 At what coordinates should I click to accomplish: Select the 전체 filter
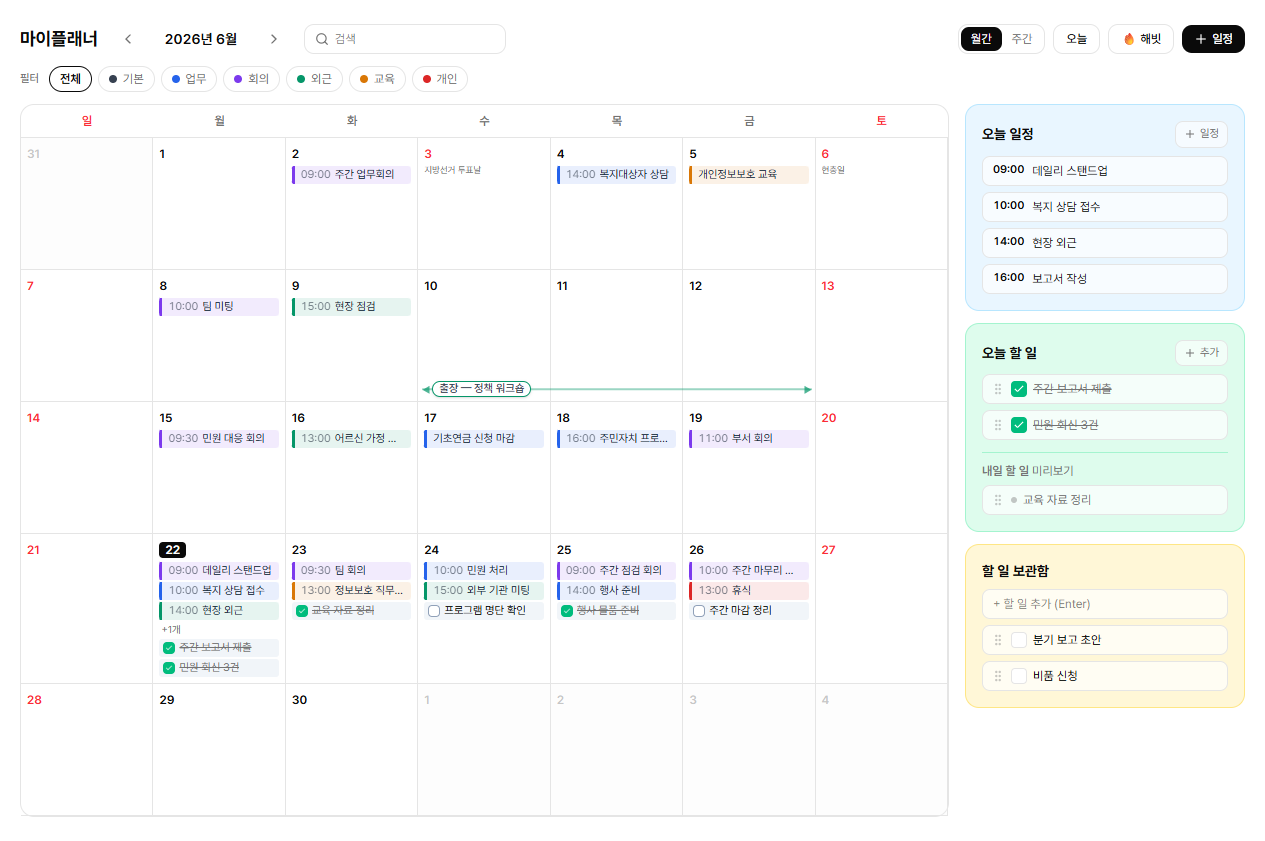point(70,79)
